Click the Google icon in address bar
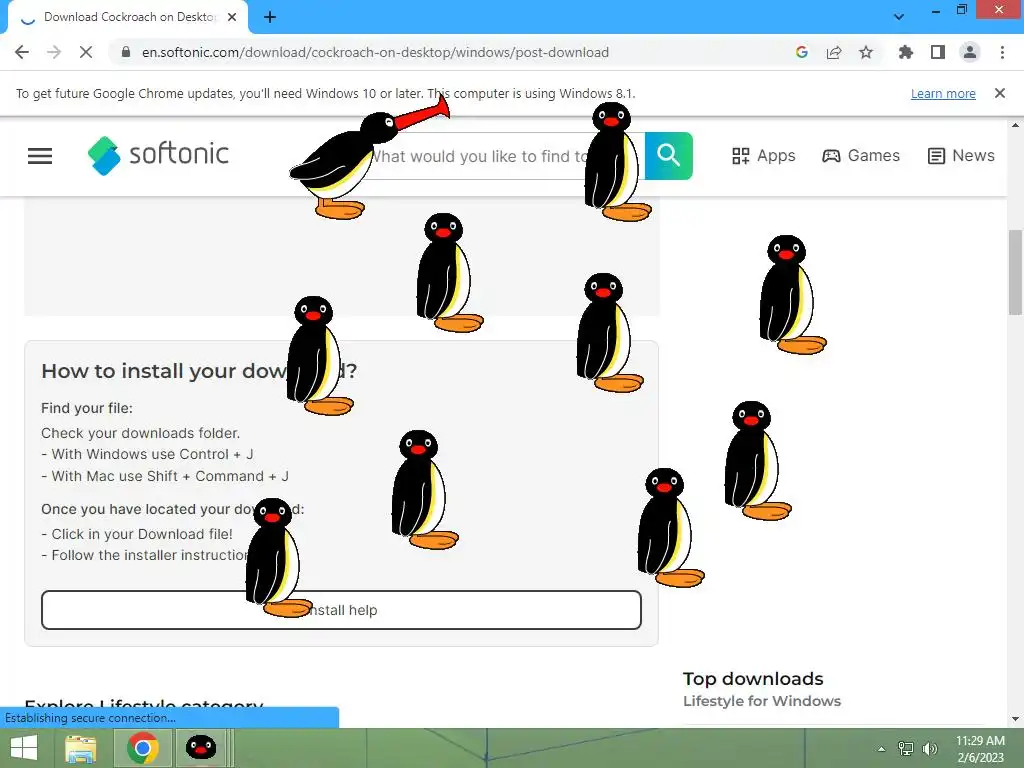This screenshot has width=1024, height=768. [801, 52]
